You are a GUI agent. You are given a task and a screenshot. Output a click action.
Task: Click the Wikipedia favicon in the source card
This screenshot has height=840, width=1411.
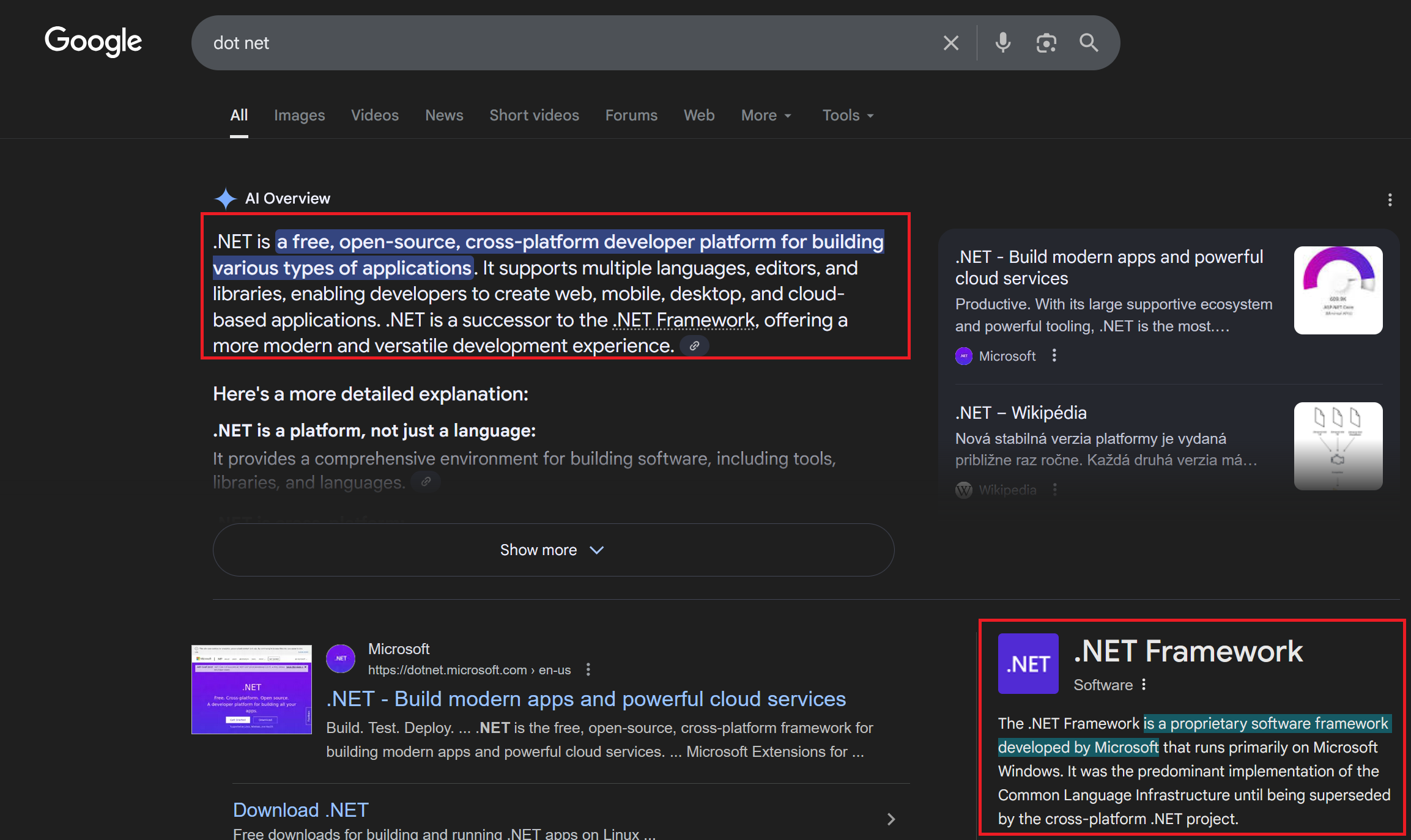964,490
